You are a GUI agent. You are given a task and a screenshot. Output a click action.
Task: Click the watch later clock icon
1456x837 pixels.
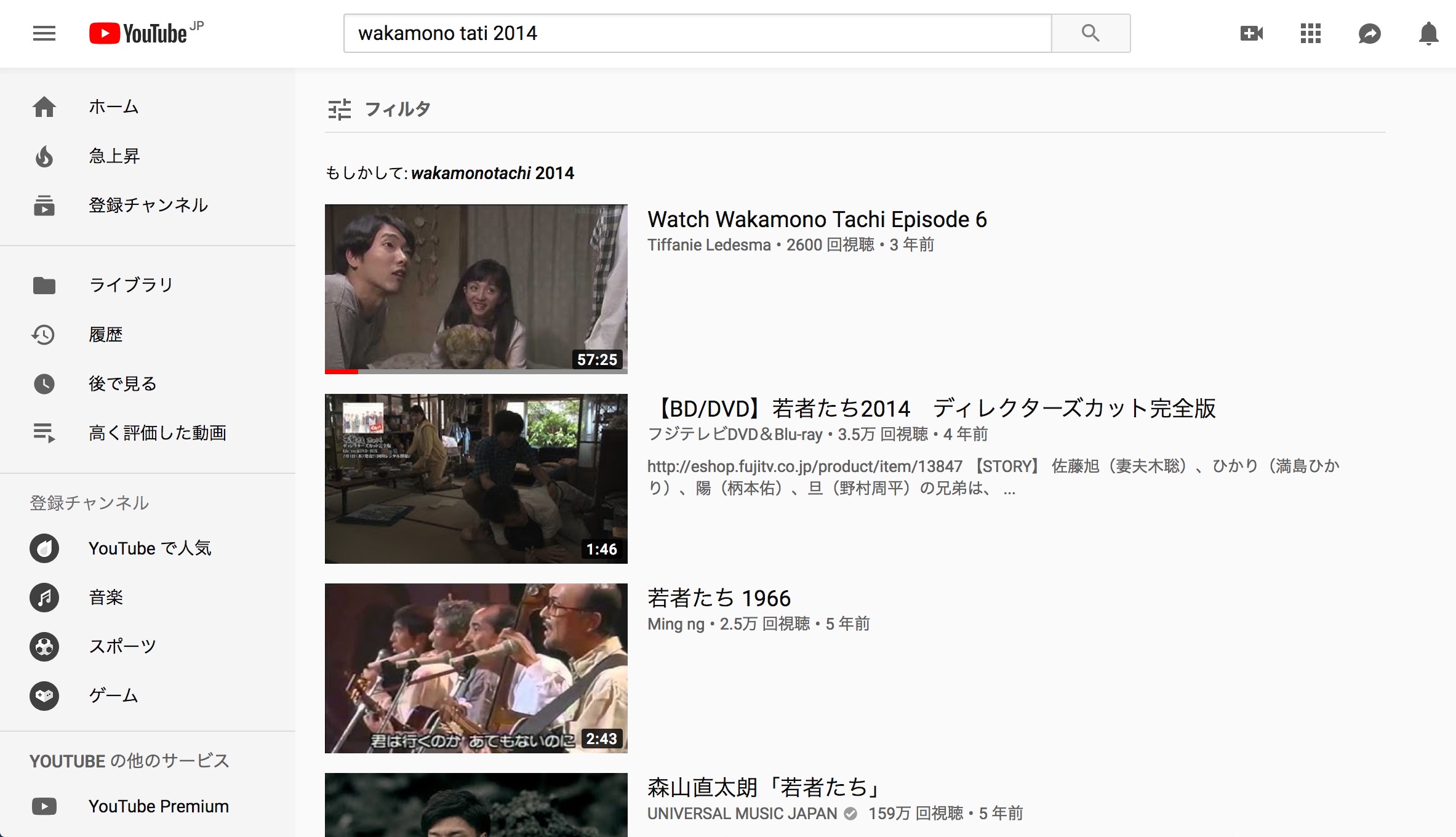44,384
